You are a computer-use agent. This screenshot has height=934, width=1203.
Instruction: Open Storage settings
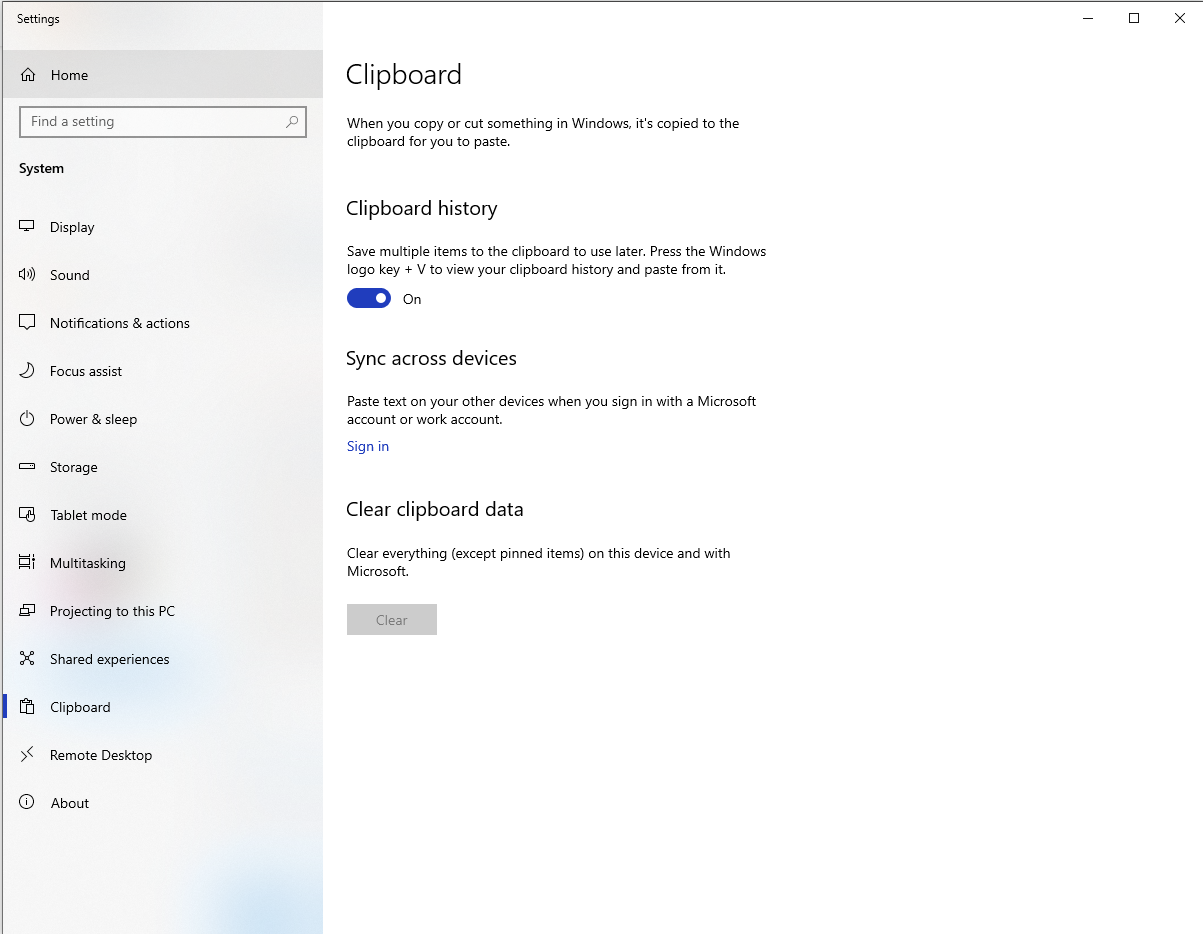[x=163, y=467]
